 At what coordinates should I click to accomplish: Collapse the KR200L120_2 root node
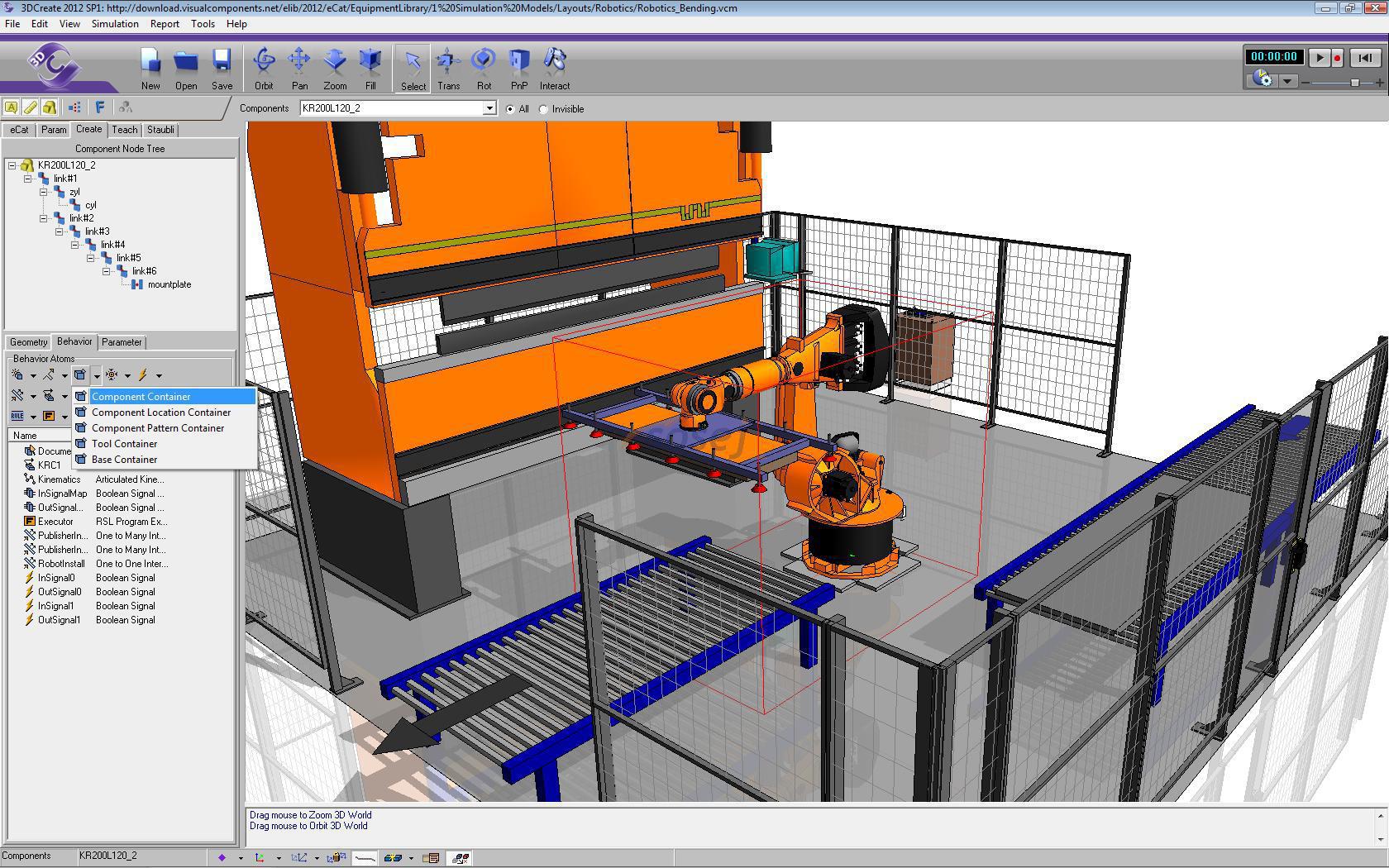click(12, 165)
